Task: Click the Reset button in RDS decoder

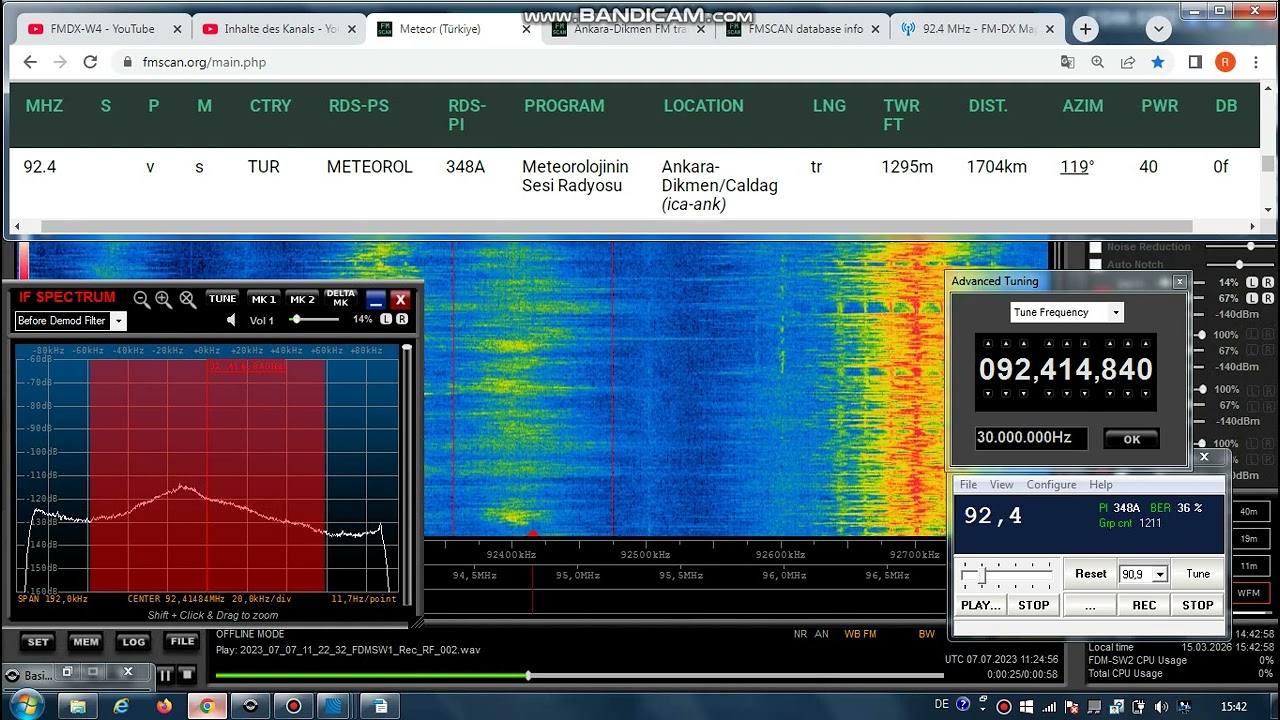Action: click(x=1091, y=574)
